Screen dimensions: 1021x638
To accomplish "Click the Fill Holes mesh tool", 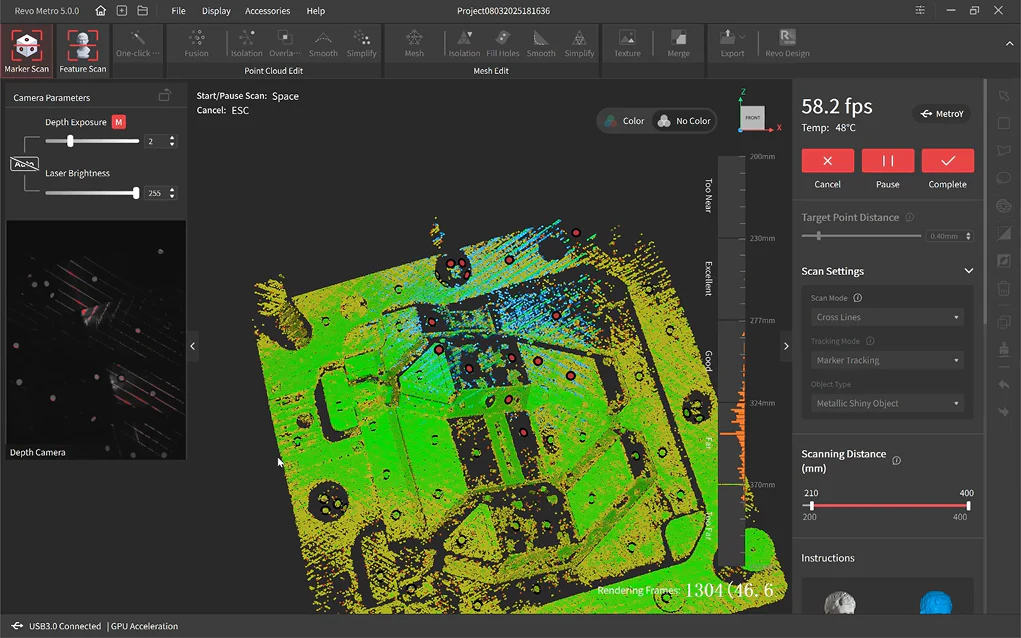I will click(x=502, y=44).
